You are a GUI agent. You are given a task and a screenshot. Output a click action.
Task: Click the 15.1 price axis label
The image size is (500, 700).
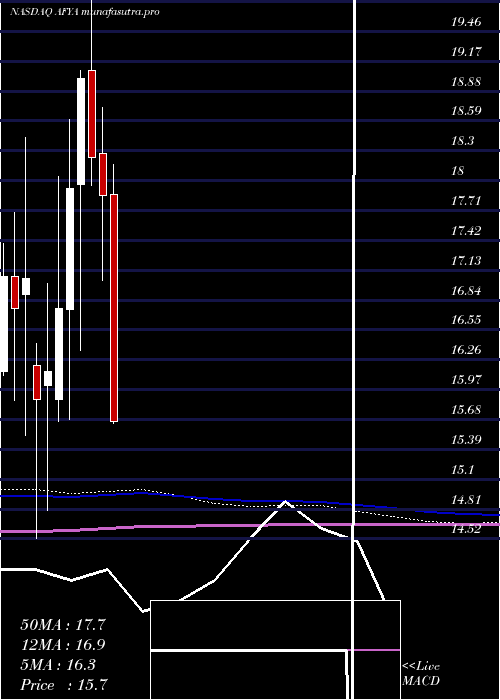(x=463, y=469)
